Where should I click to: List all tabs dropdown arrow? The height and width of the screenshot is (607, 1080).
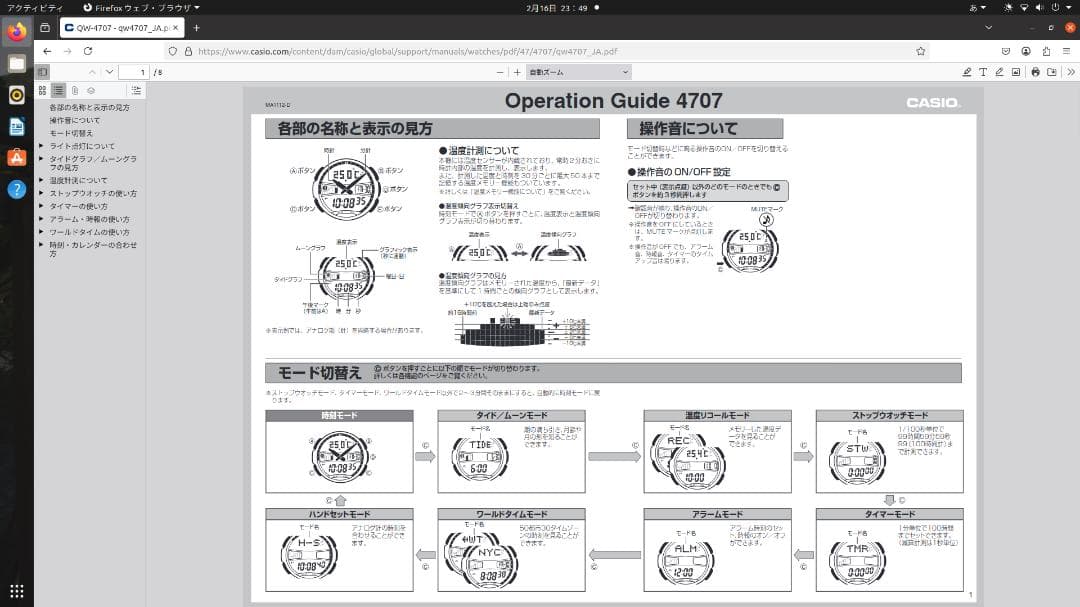coord(988,28)
